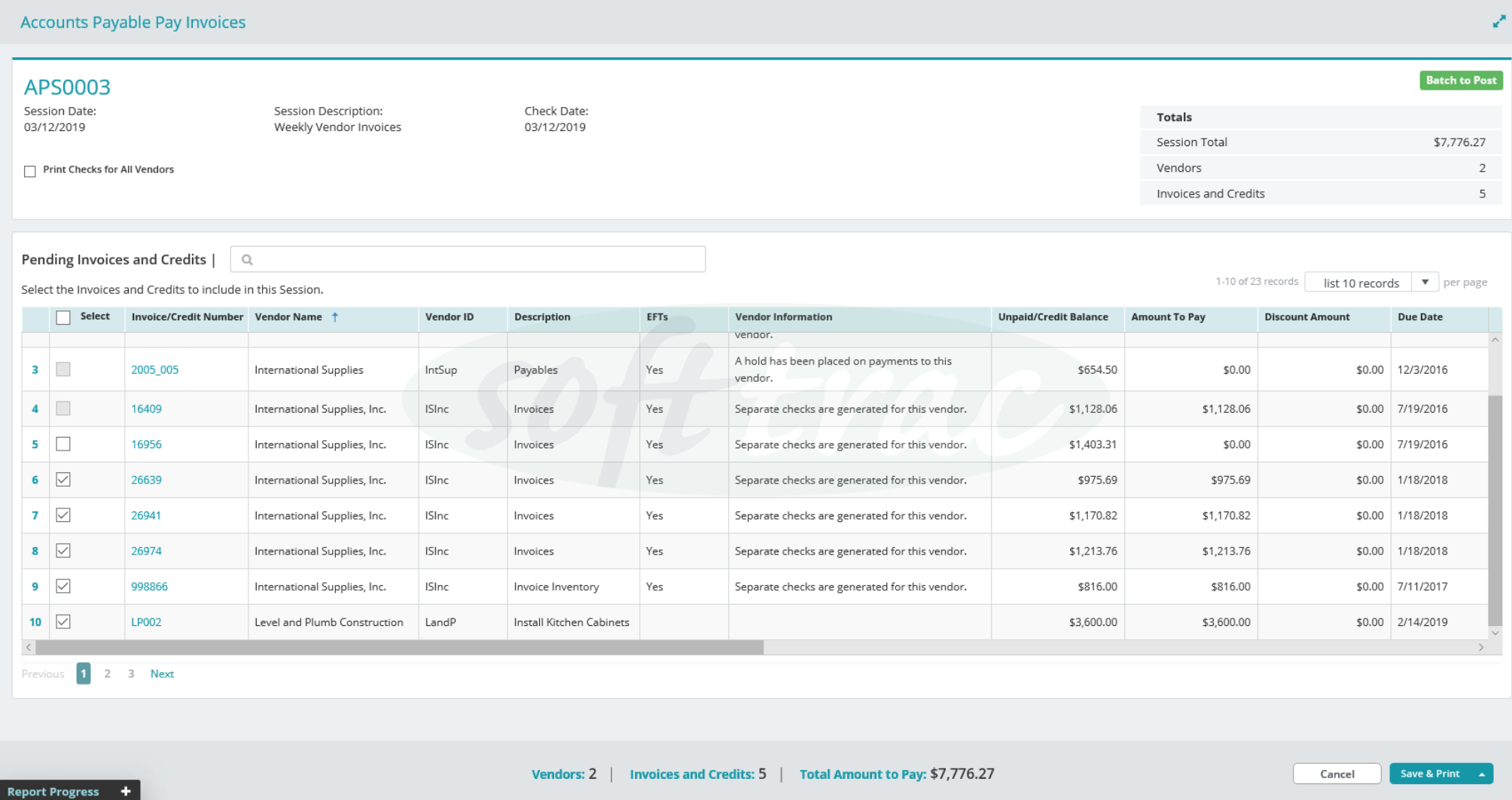The height and width of the screenshot is (800, 1512).
Task: Click the vertical scrollbar thumb of the table
Action: 1495,509
